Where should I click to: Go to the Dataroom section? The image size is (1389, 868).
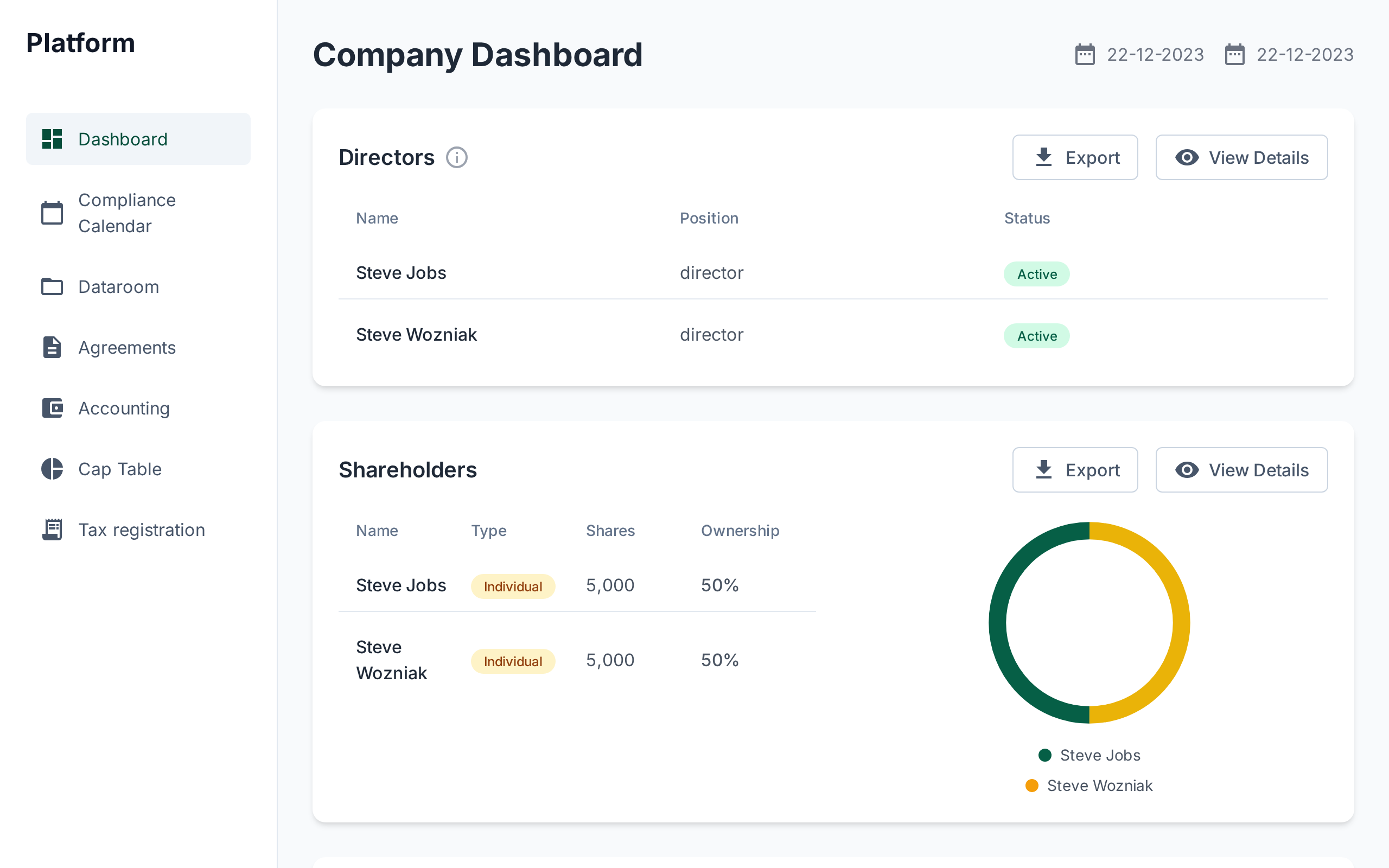(138, 286)
